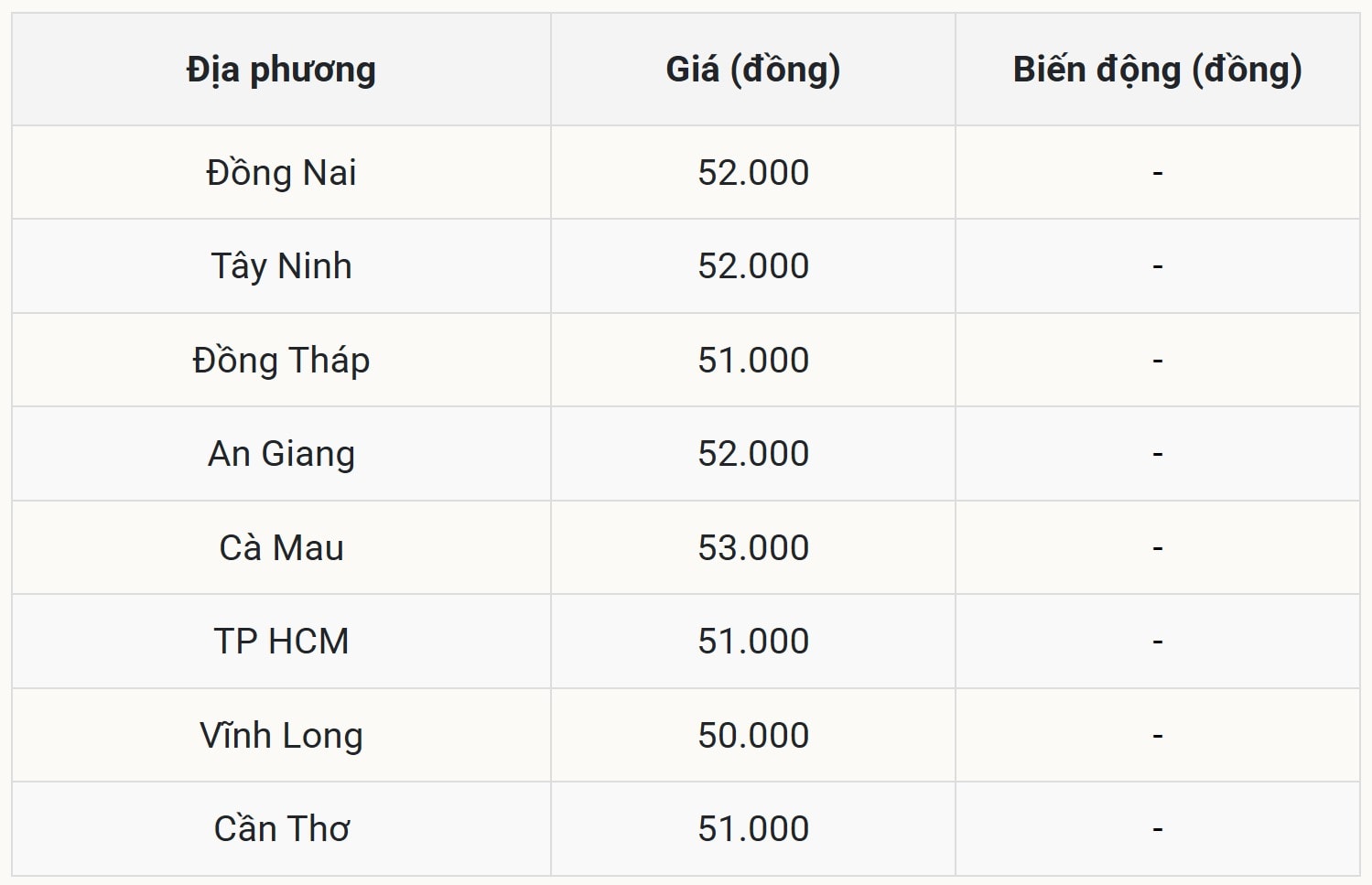Select the Vĩnh Long cell
The height and width of the screenshot is (885, 1372).
pos(281,736)
